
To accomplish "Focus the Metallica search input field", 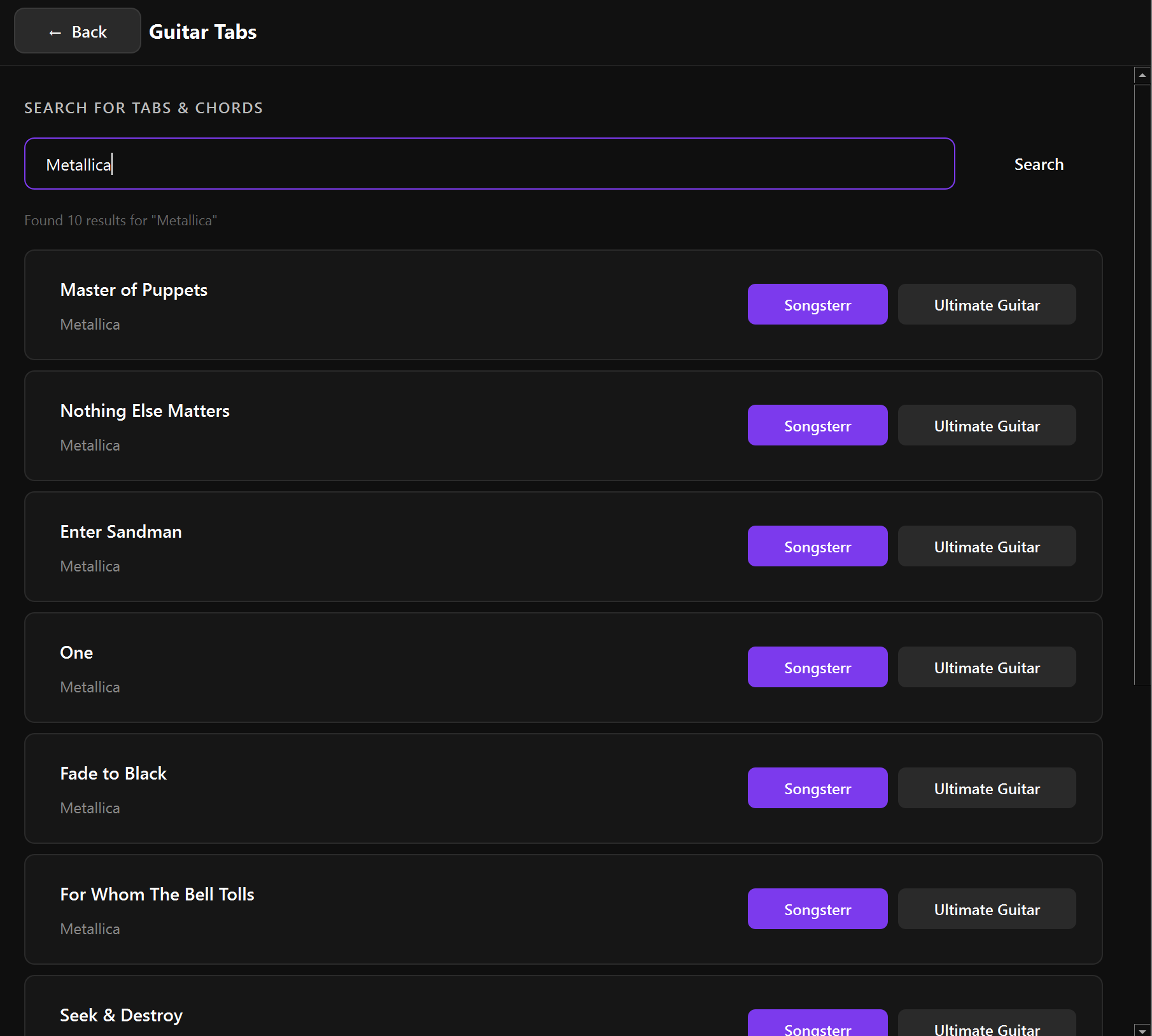I will pyautogui.click(x=489, y=164).
